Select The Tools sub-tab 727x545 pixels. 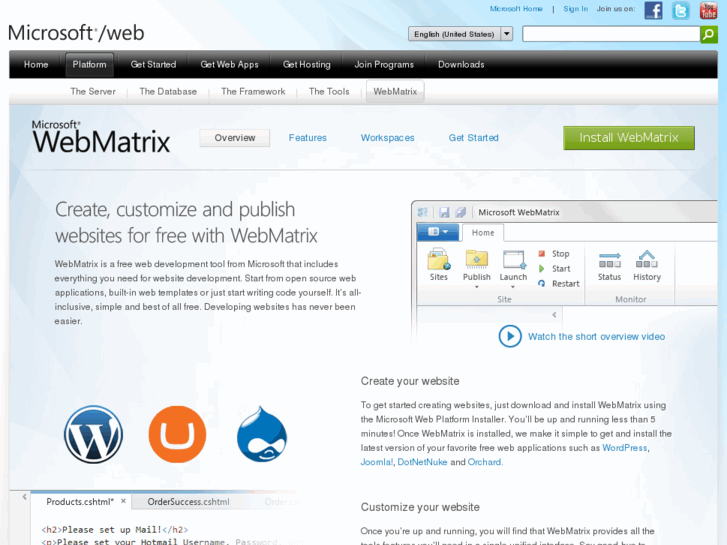329,91
